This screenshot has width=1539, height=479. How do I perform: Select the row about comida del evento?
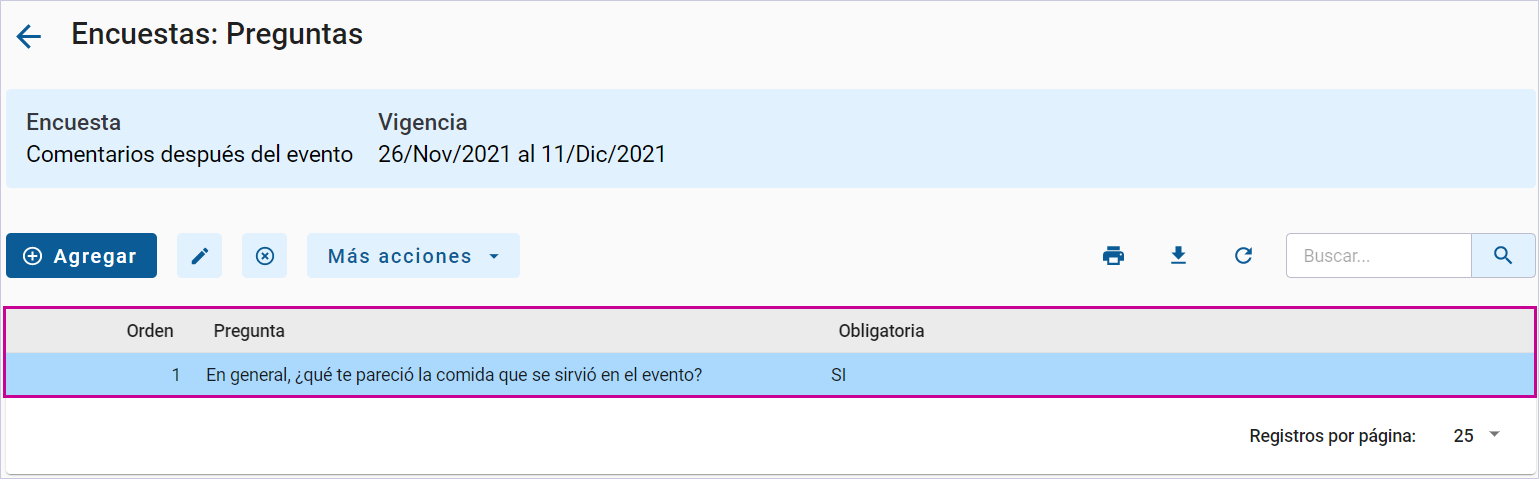(454, 376)
